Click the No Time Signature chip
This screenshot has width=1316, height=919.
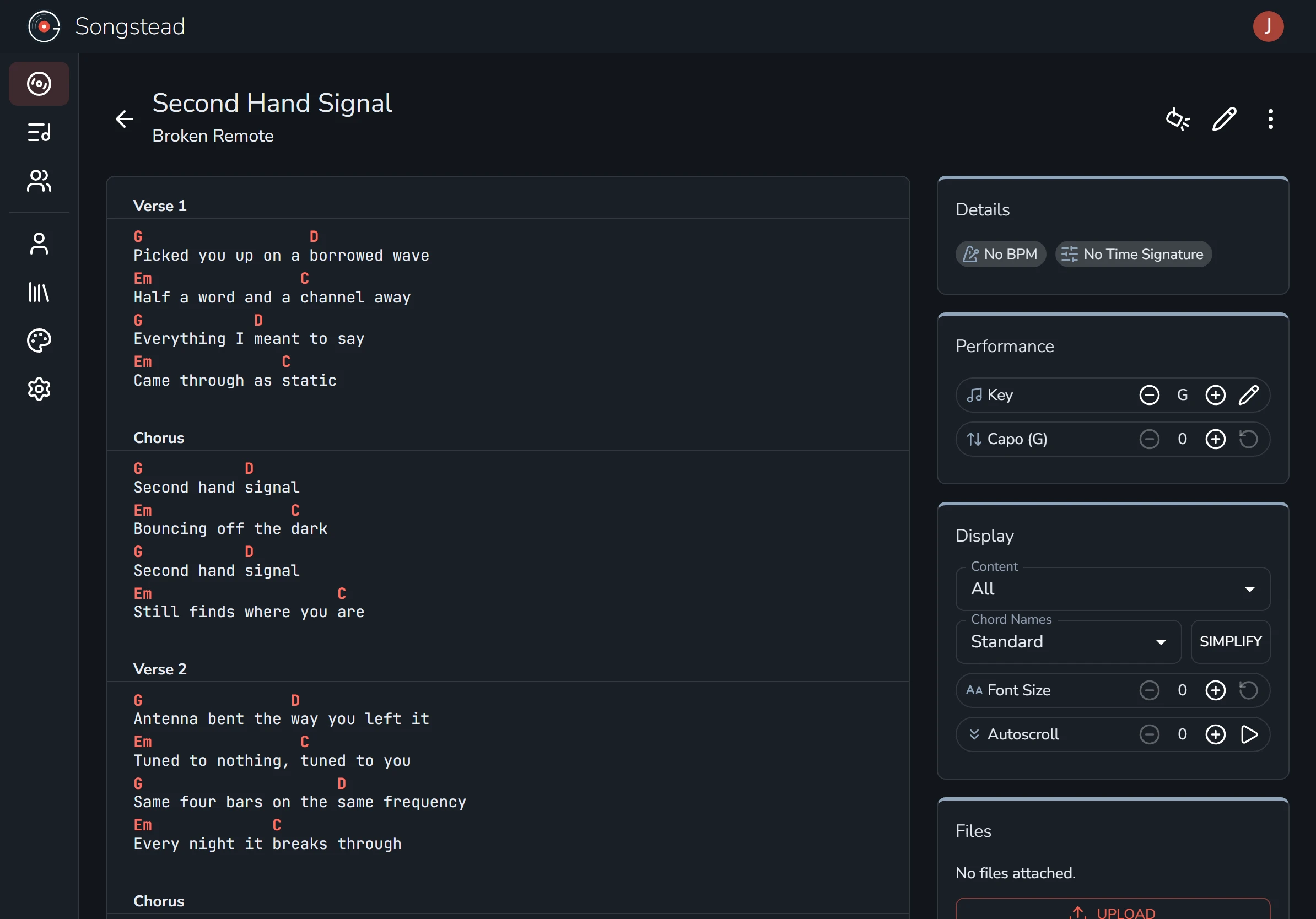pyautogui.click(x=1132, y=254)
